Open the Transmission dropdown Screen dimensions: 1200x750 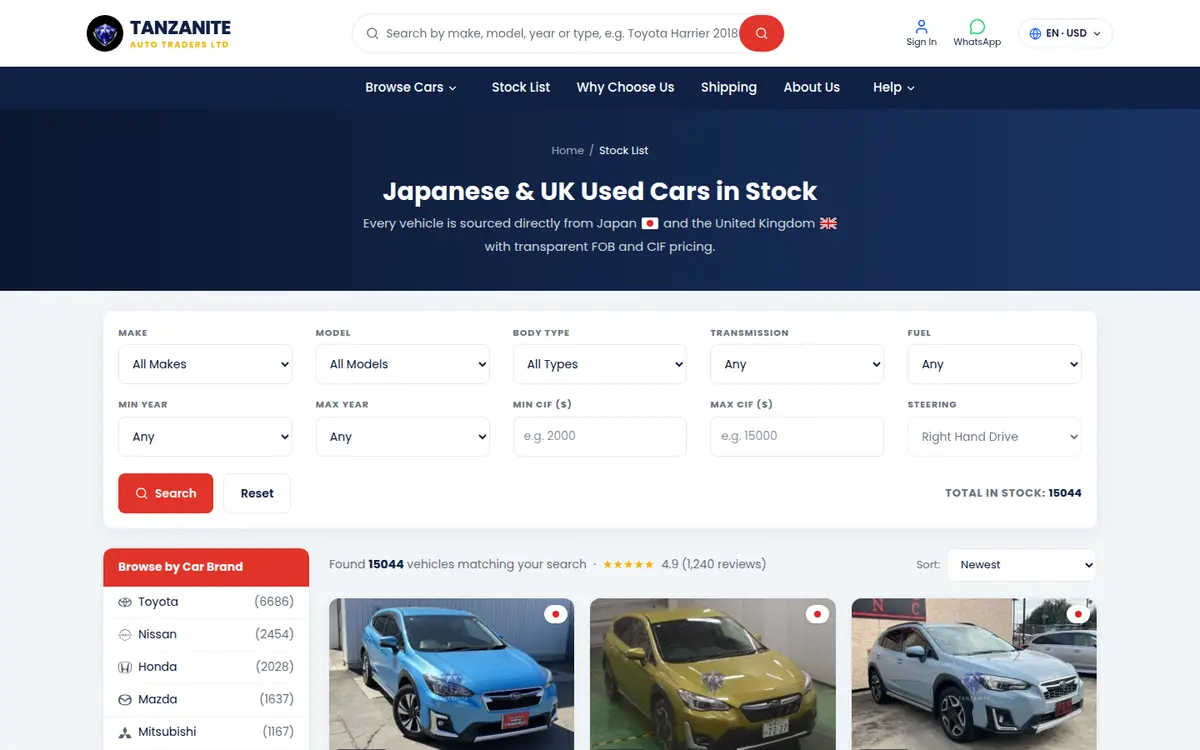(x=797, y=364)
